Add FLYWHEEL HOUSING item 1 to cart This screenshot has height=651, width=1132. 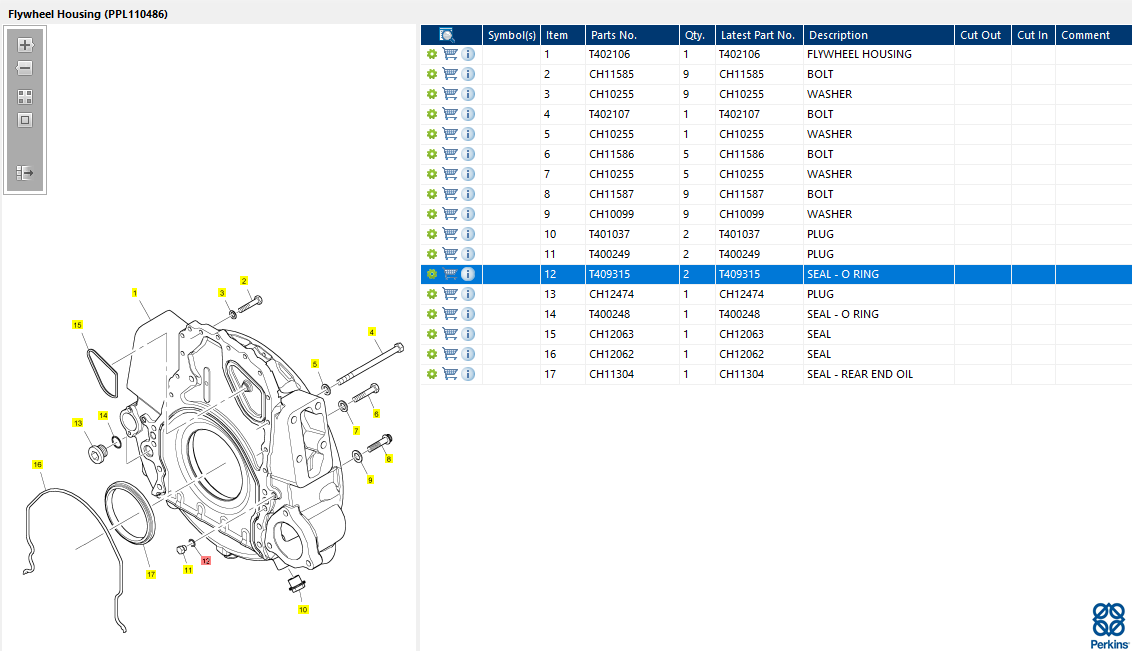(x=450, y=54)
